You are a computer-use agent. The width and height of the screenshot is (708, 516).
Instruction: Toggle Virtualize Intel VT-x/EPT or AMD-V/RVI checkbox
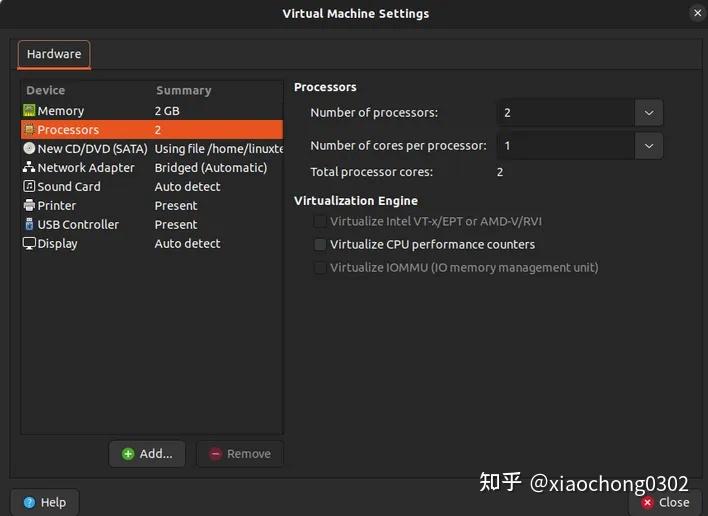320,221
